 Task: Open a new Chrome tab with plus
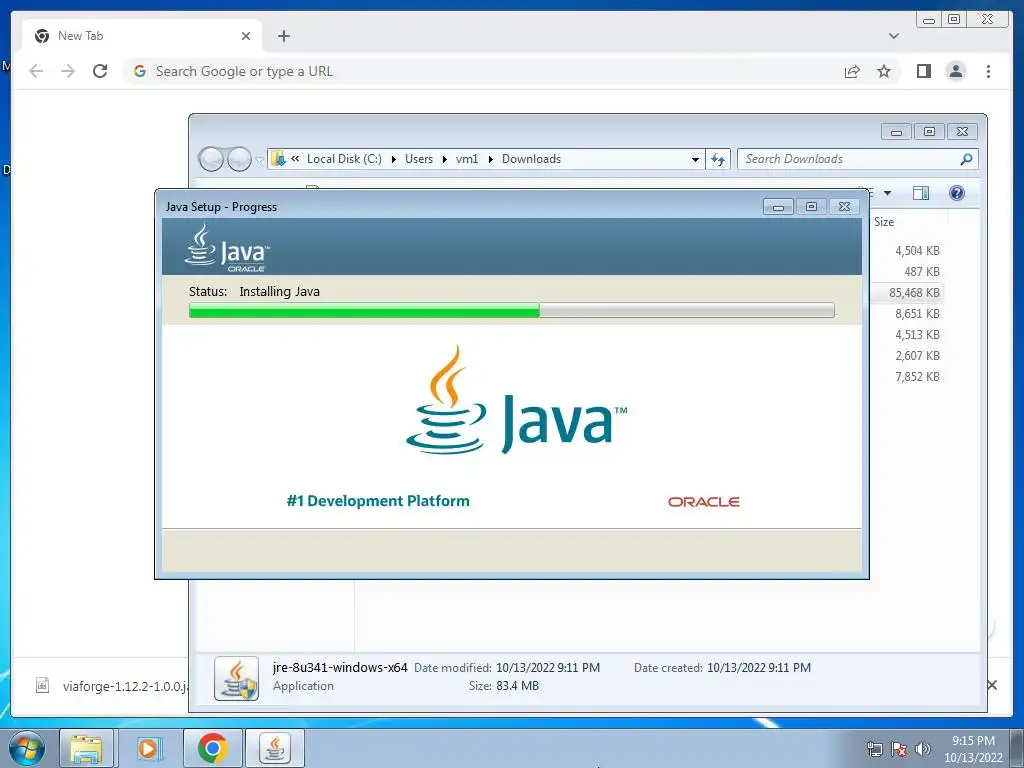point(283,36)
